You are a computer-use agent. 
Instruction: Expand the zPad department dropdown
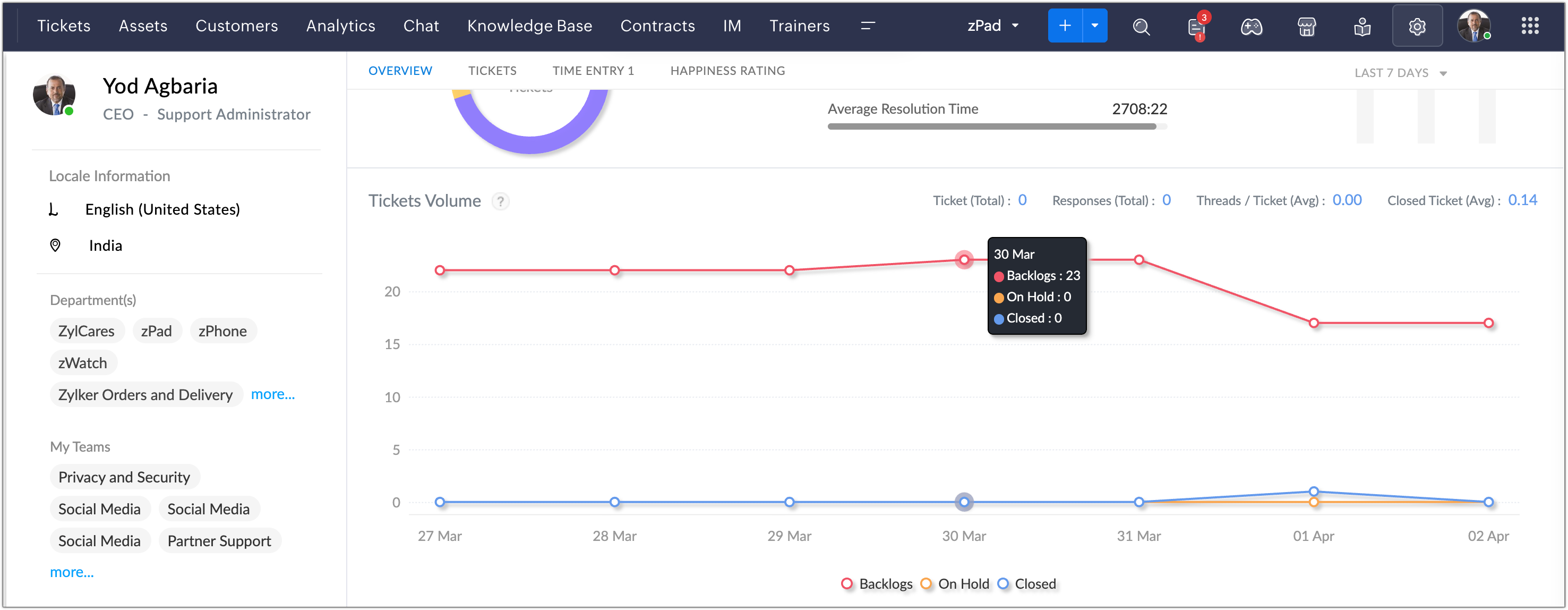[992, 26]
